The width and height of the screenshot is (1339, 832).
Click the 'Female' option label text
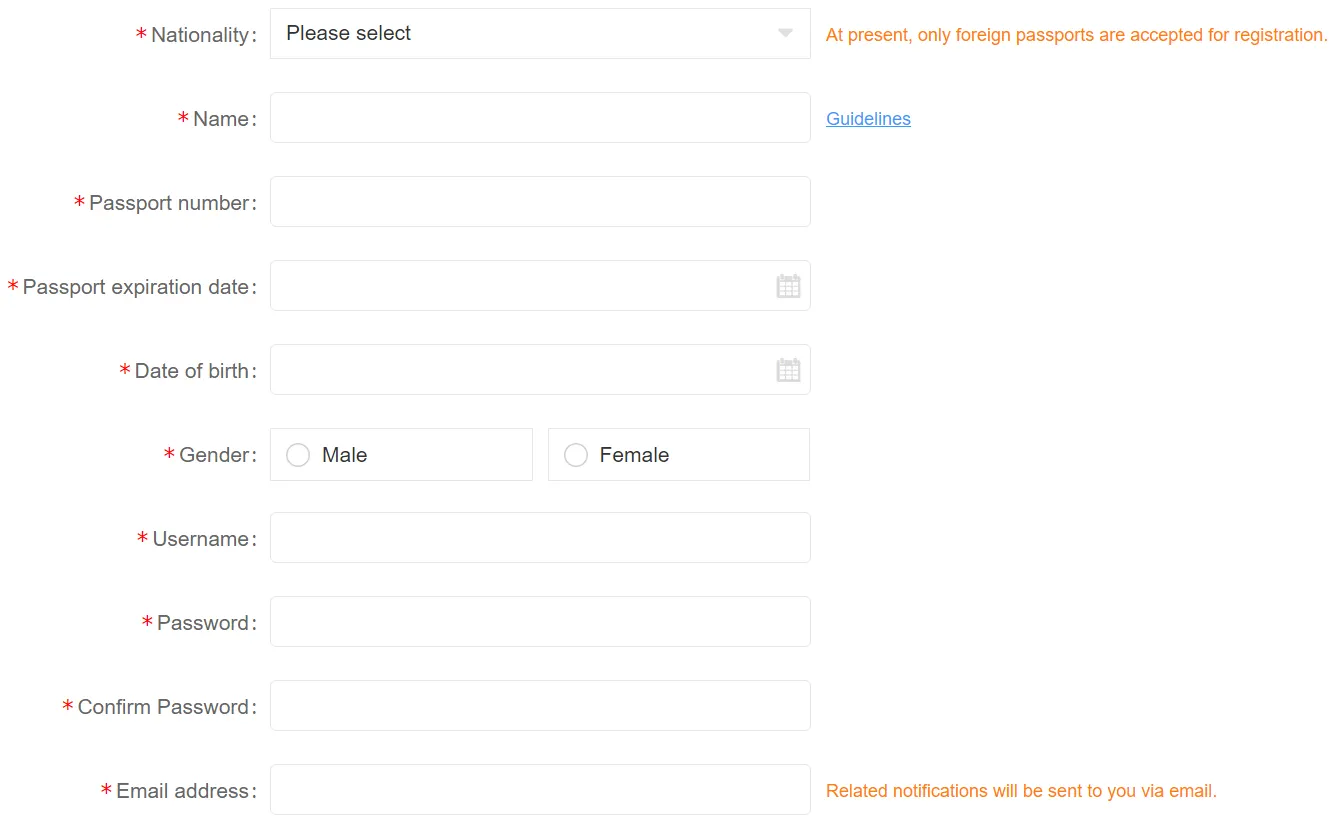click(x=634, y=455)
